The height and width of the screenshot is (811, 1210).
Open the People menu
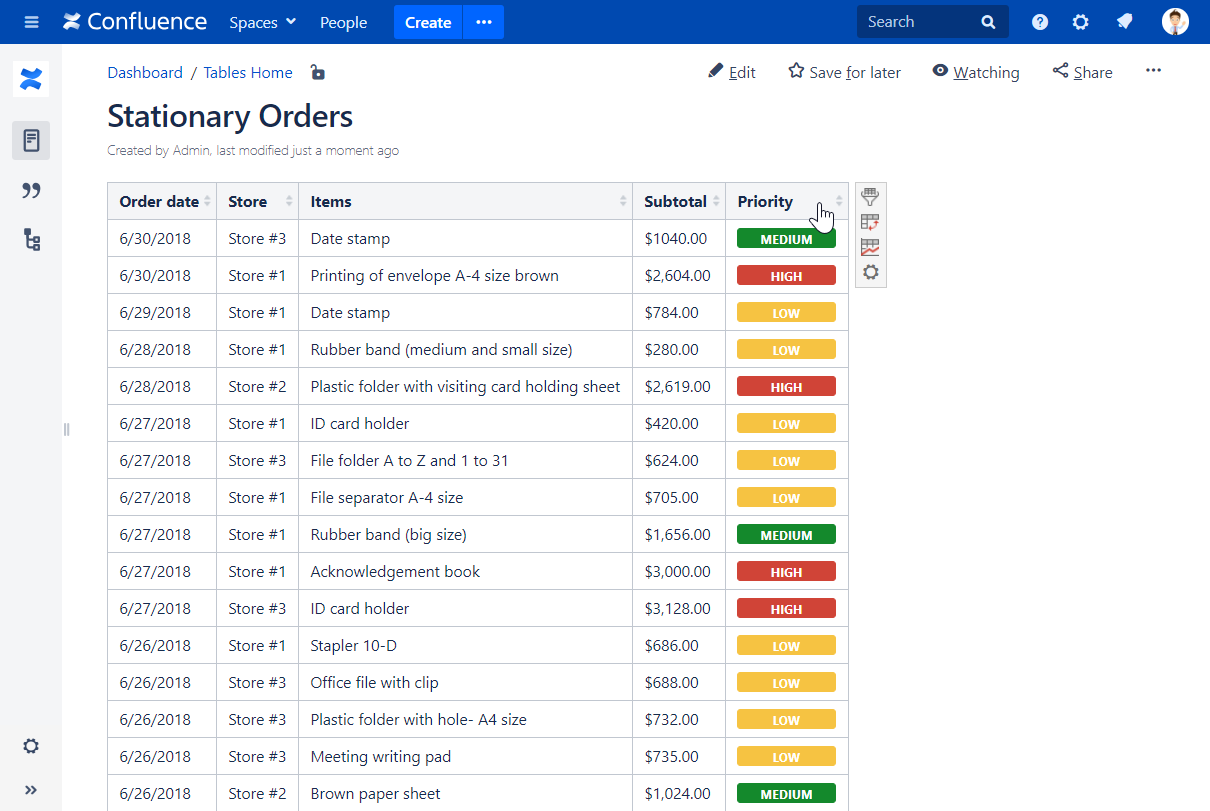click(x=343, y=21)
